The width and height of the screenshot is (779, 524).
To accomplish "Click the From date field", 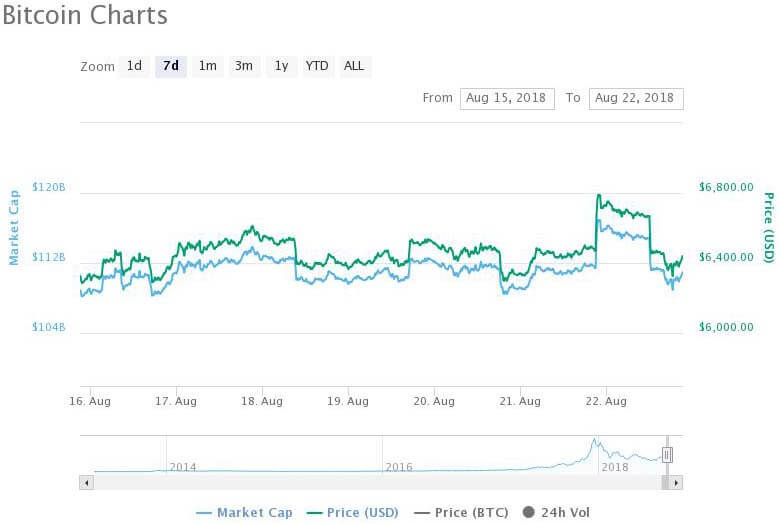I will tap(507, 98).
